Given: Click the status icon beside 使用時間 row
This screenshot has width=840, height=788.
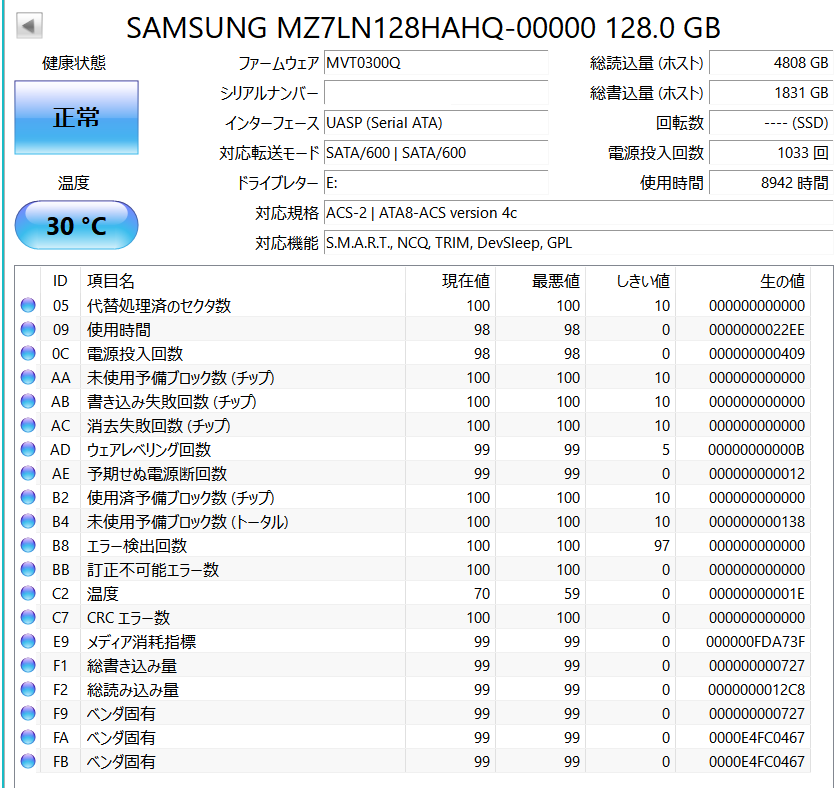Looking at the screenshot, I should tap(28, 330).
